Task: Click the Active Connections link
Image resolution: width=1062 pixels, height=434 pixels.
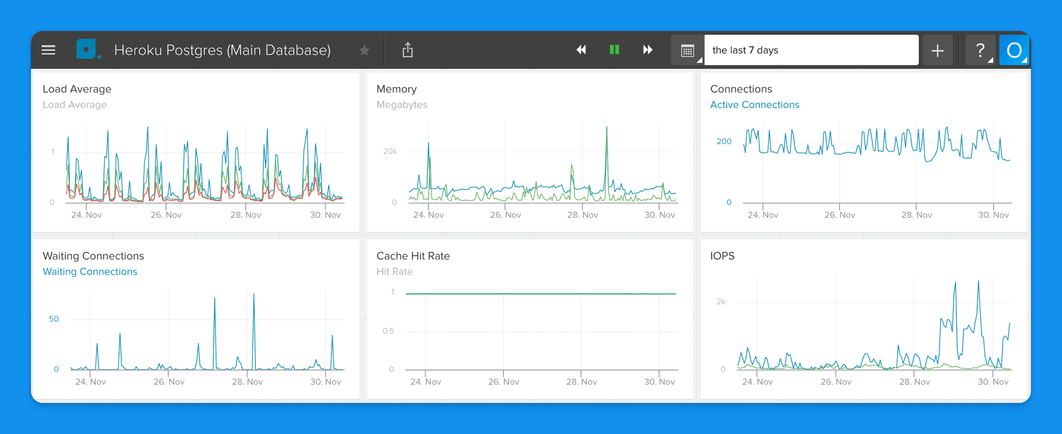Action: 755,105
